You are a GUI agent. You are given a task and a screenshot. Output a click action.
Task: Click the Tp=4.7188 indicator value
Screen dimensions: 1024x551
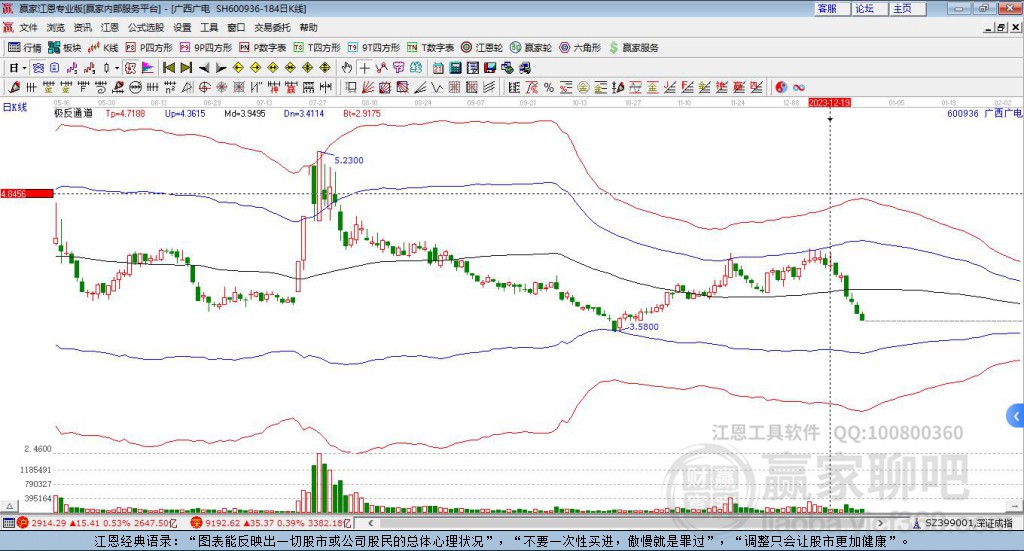point(125,114)
